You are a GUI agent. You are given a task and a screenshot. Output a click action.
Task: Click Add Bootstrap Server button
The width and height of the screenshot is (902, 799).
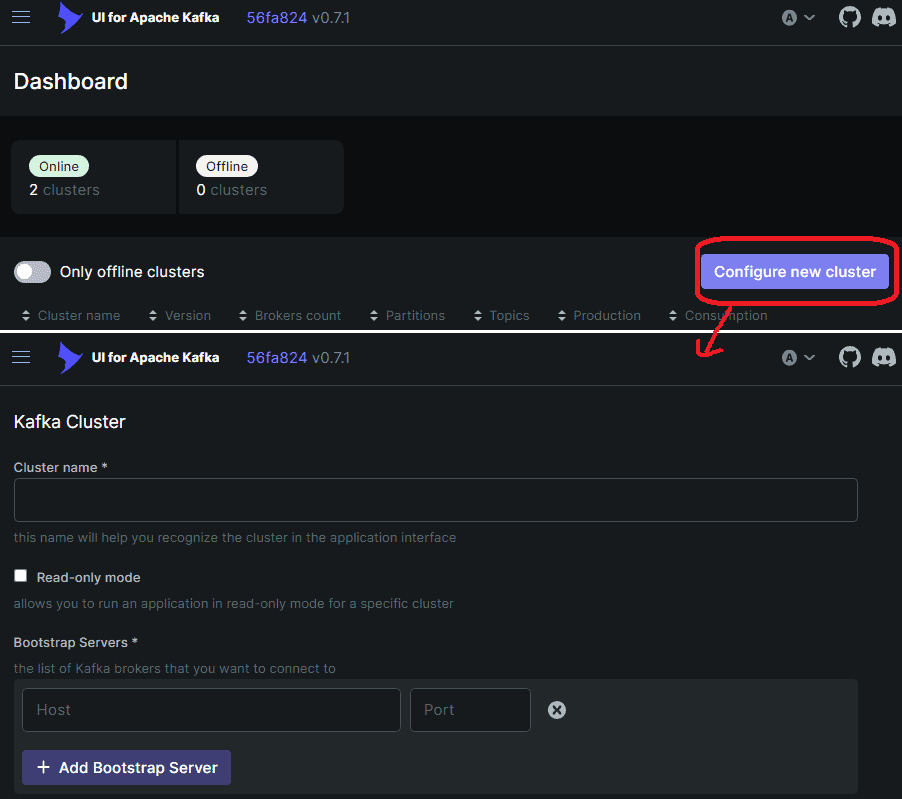coord(127,767)
